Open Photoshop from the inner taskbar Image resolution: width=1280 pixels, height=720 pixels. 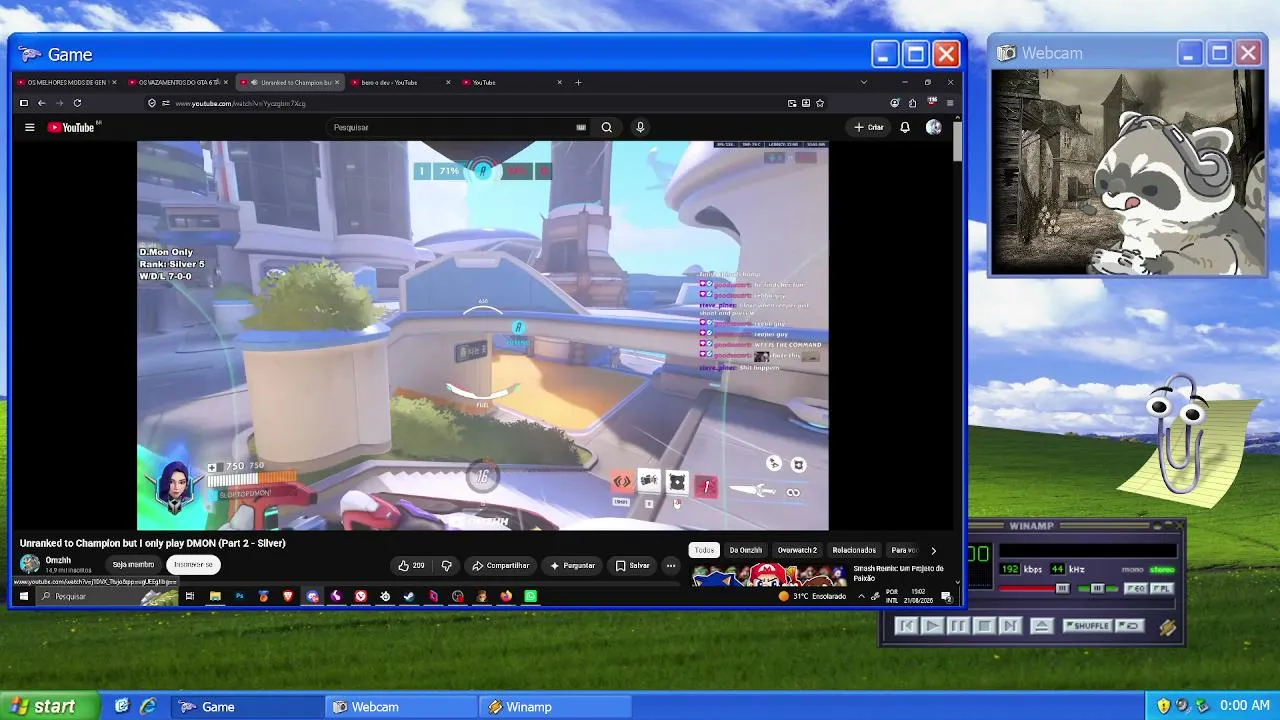[x=239, y=596]
